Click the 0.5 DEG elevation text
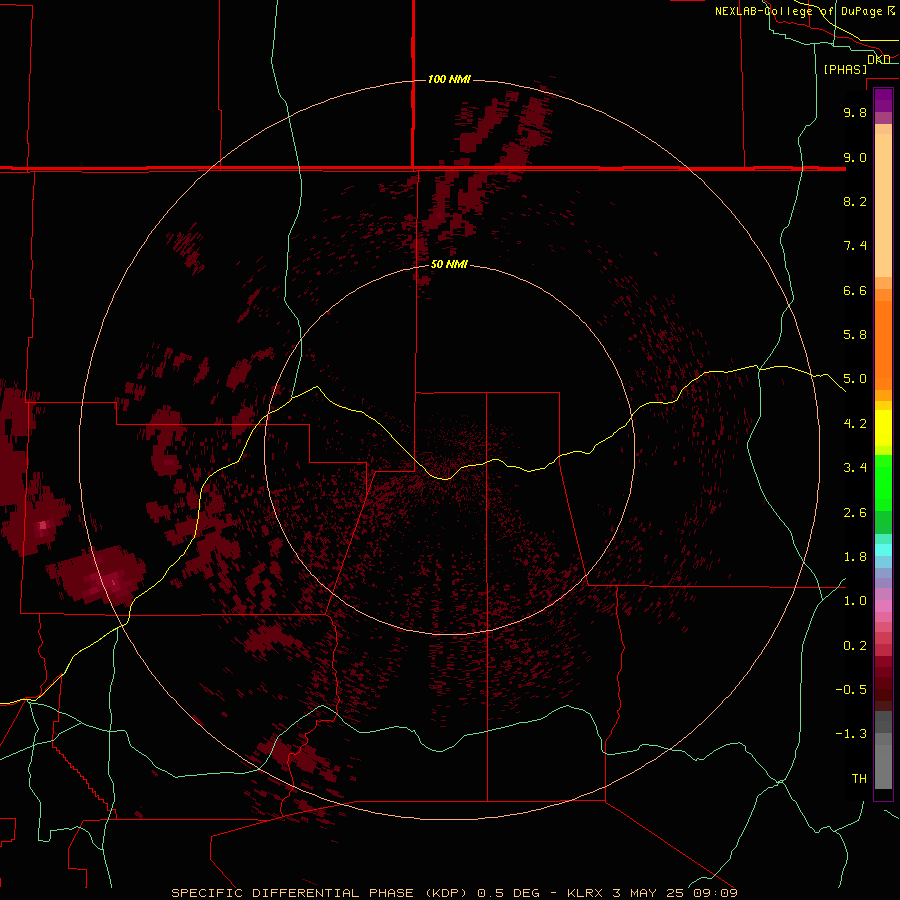This screenshot has width=900, height=900. tap(509, 893)
